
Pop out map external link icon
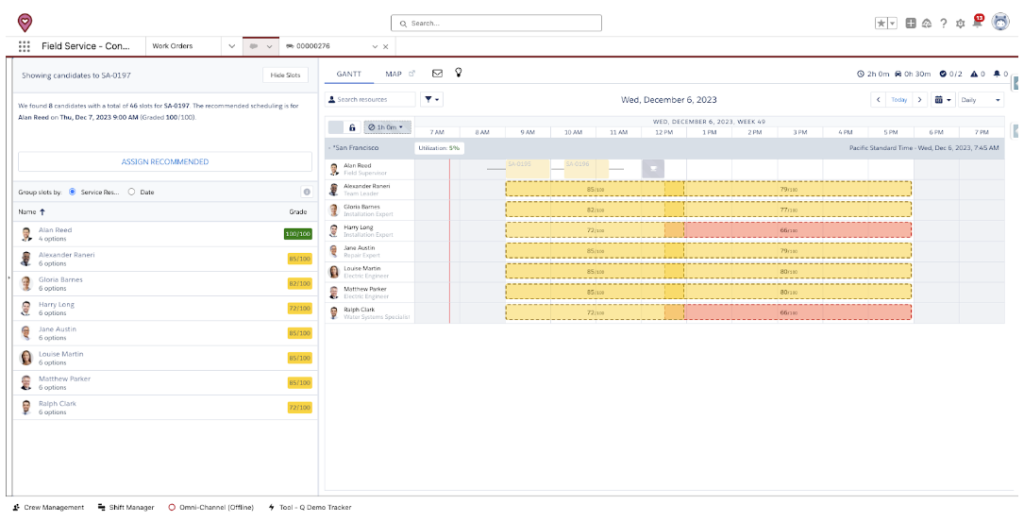pyautogui.click(x=411, y=74)
